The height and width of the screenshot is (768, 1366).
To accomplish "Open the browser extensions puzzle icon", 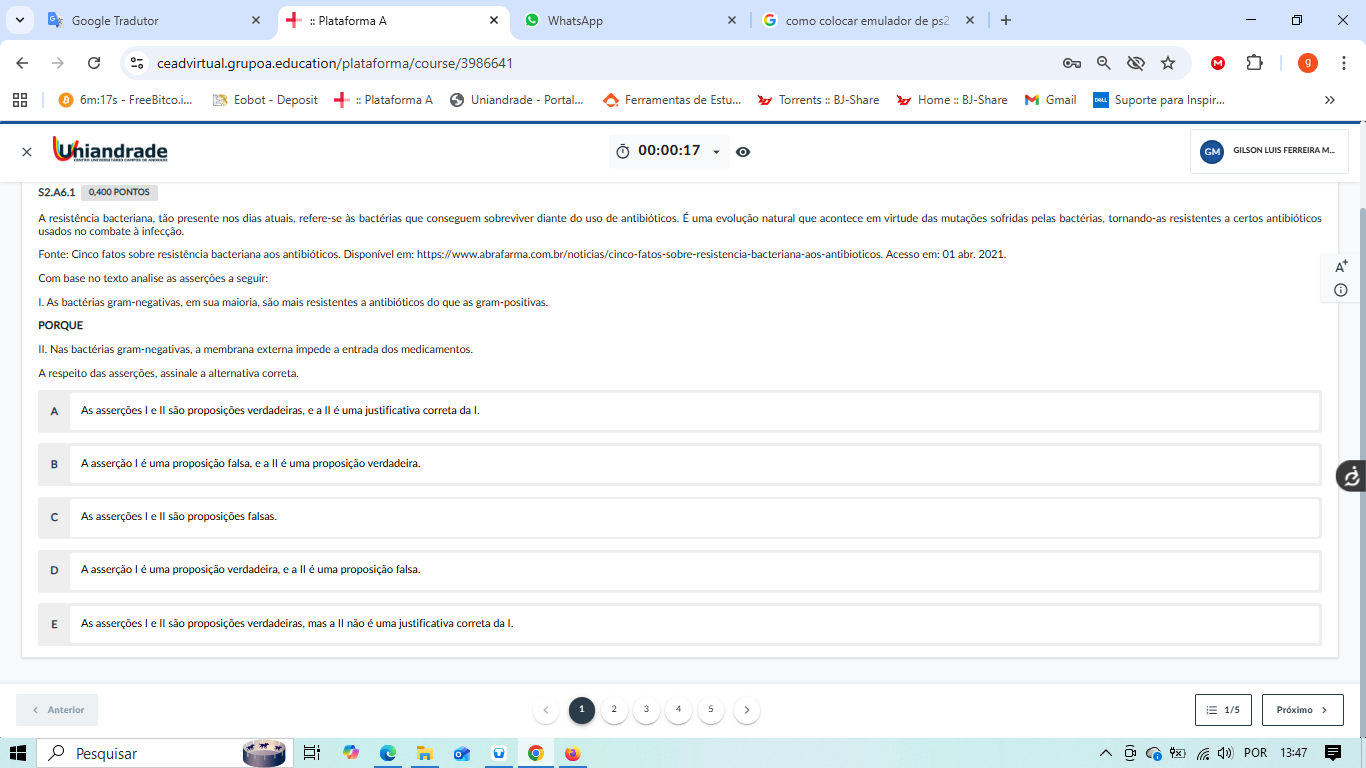I will click(x=1254, y=63).
